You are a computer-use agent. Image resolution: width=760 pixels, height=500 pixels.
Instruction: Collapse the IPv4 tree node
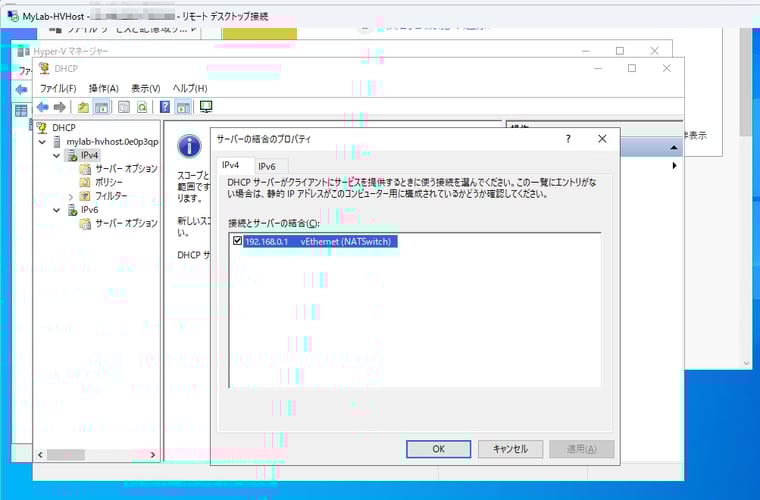click(x=57, y=156)
